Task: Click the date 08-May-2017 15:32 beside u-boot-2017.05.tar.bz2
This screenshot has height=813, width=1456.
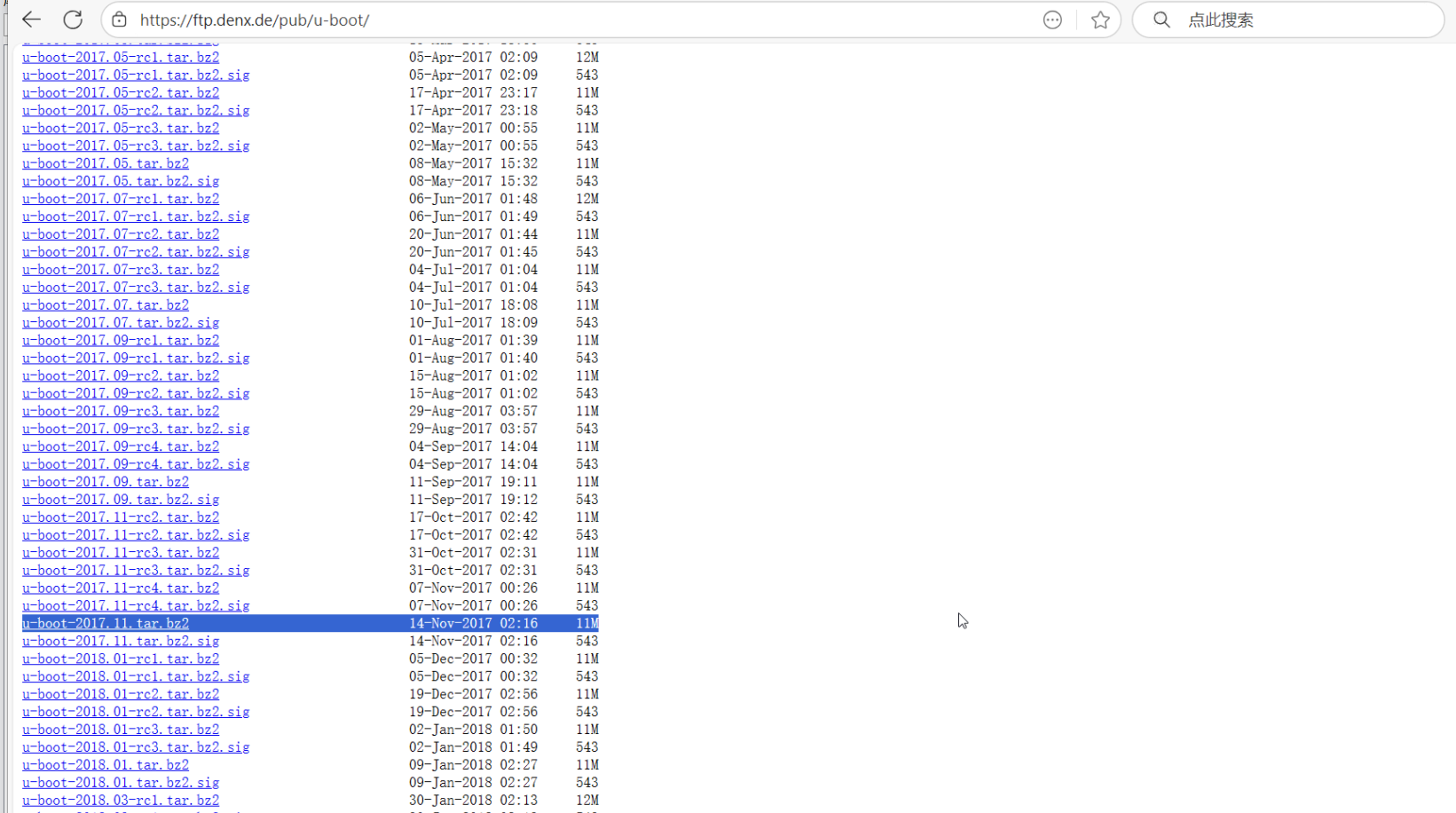Action: point(473,164)
